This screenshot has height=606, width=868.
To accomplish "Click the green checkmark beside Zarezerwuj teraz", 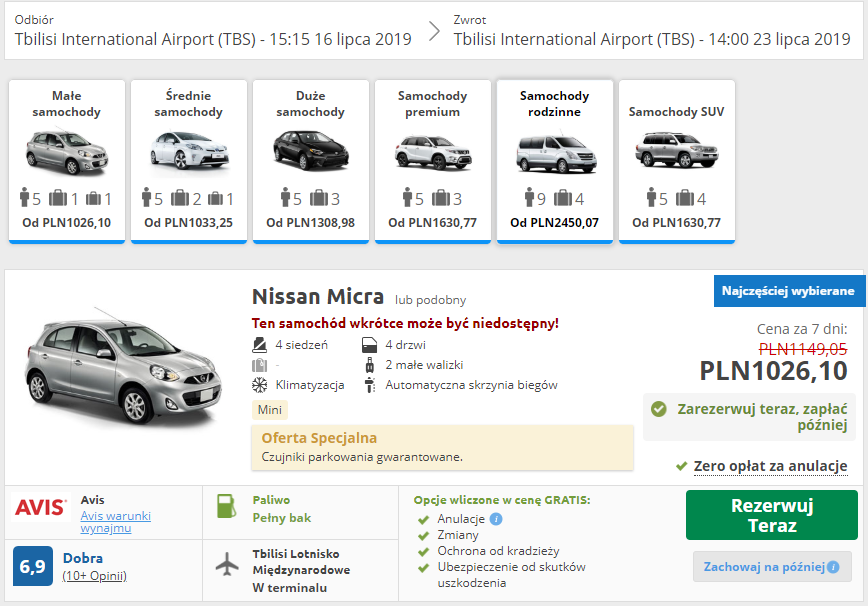I will point(659,409).
